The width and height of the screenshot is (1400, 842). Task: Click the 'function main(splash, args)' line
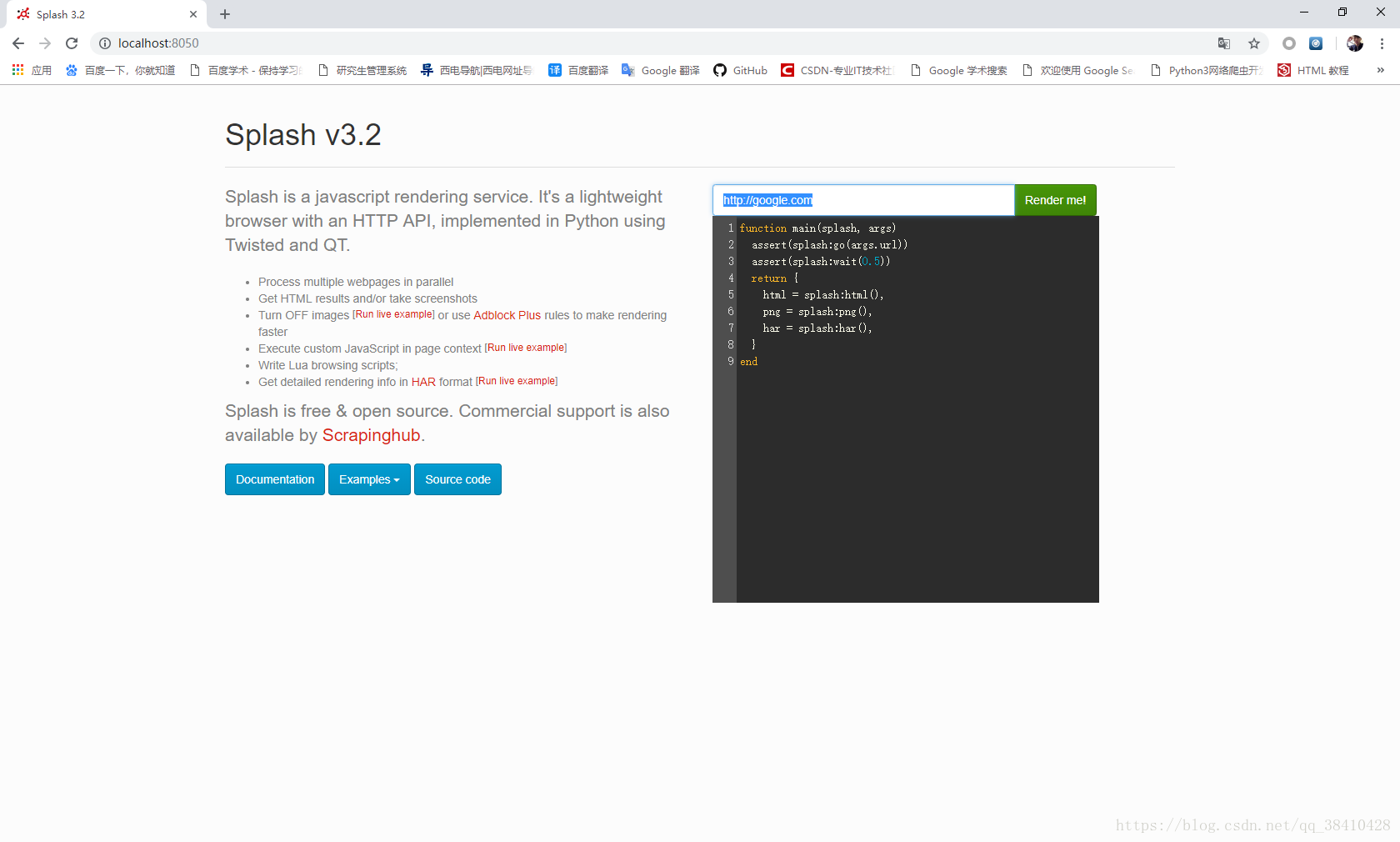click(x=817, y=228)
